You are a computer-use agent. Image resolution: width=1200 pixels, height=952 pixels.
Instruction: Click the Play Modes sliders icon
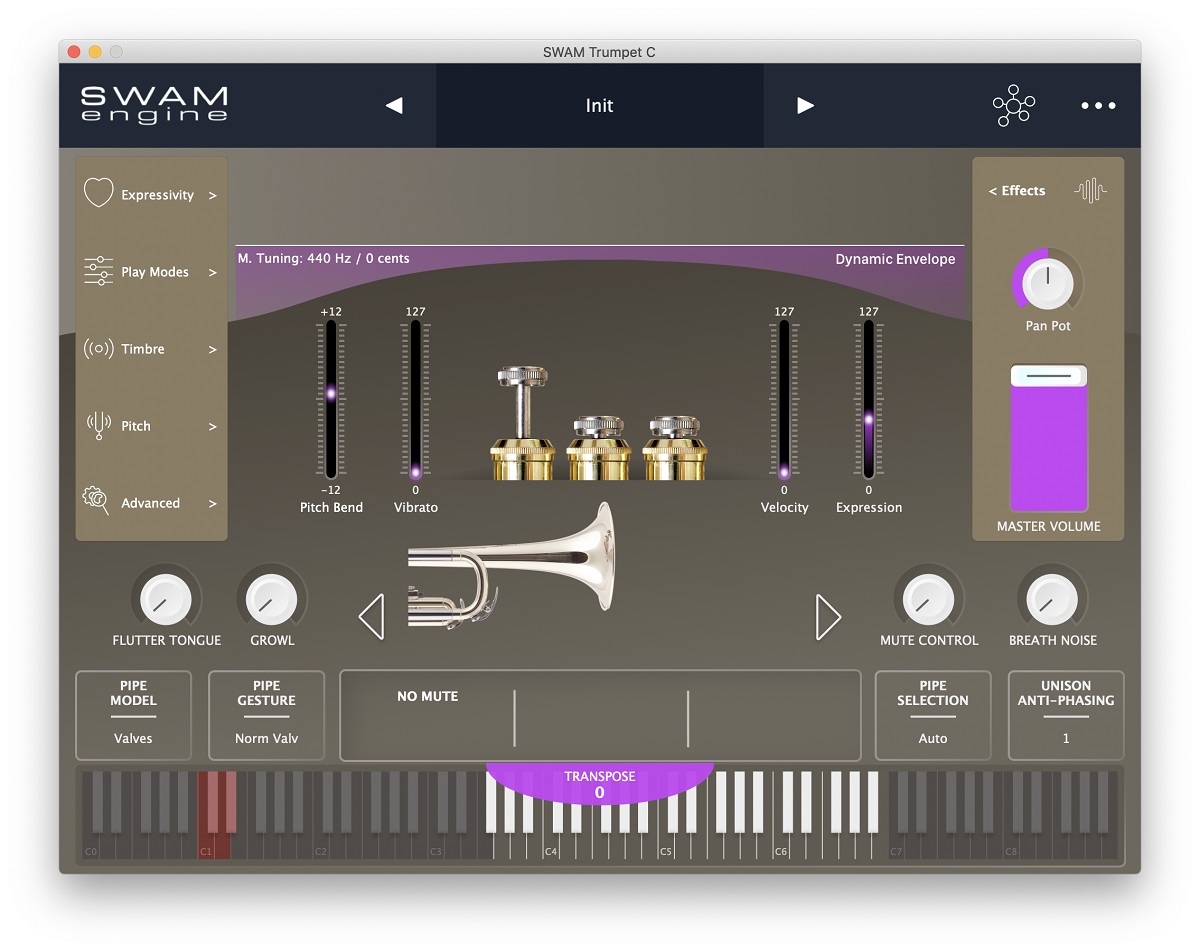click(x=98, y=271)
